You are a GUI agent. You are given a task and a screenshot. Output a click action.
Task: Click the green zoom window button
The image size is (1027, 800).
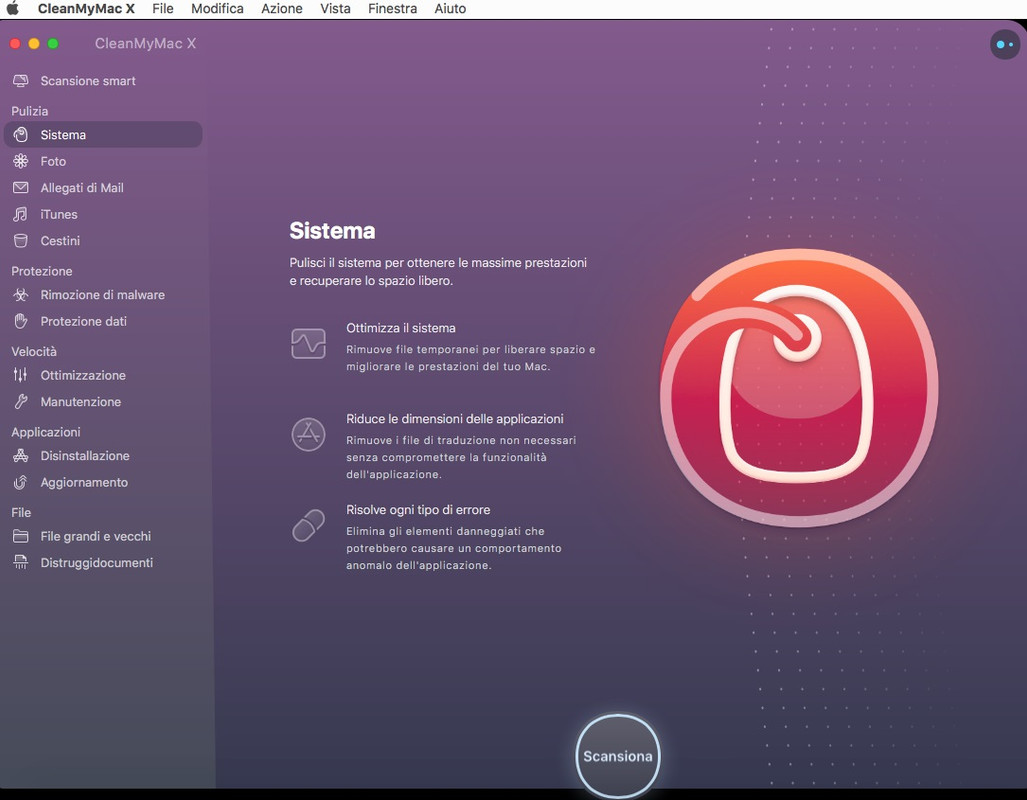53,43
